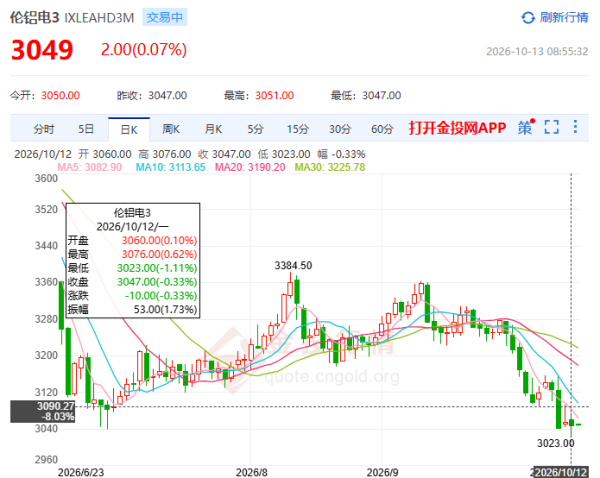Click the 最高 value 3051.00

275,96
